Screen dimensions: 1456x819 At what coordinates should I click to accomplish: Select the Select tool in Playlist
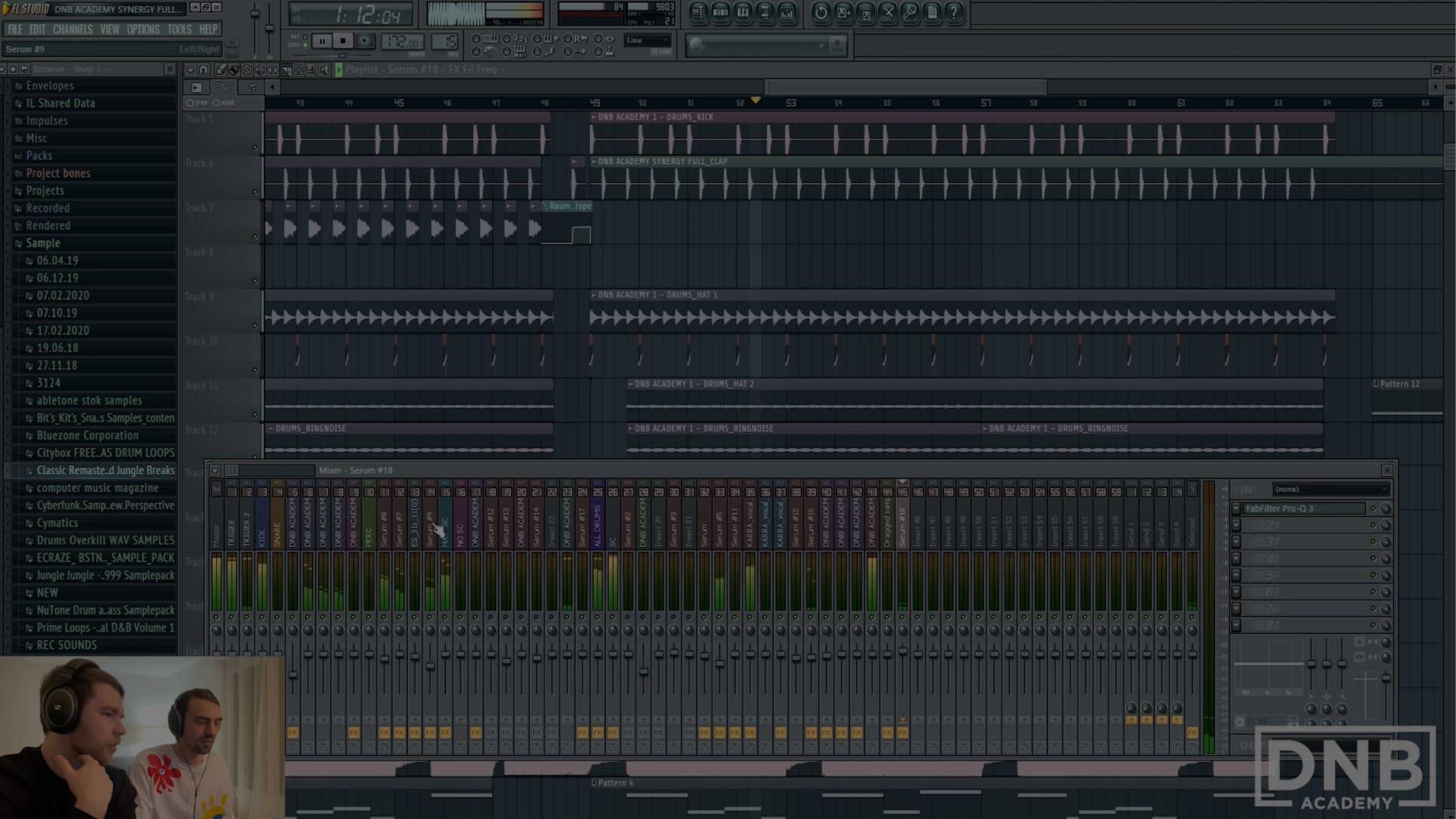click(299, 70)
